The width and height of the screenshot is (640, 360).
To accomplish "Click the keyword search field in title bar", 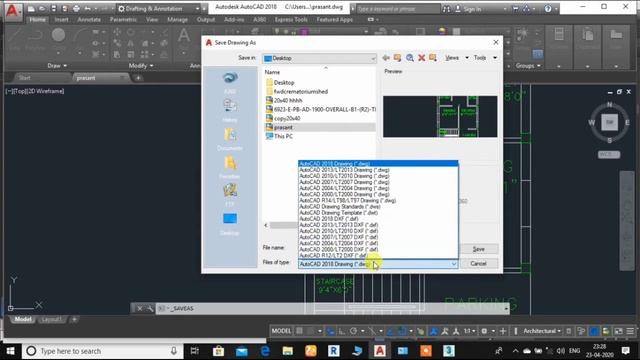I will pyautogui.click(x=398, y=9).
